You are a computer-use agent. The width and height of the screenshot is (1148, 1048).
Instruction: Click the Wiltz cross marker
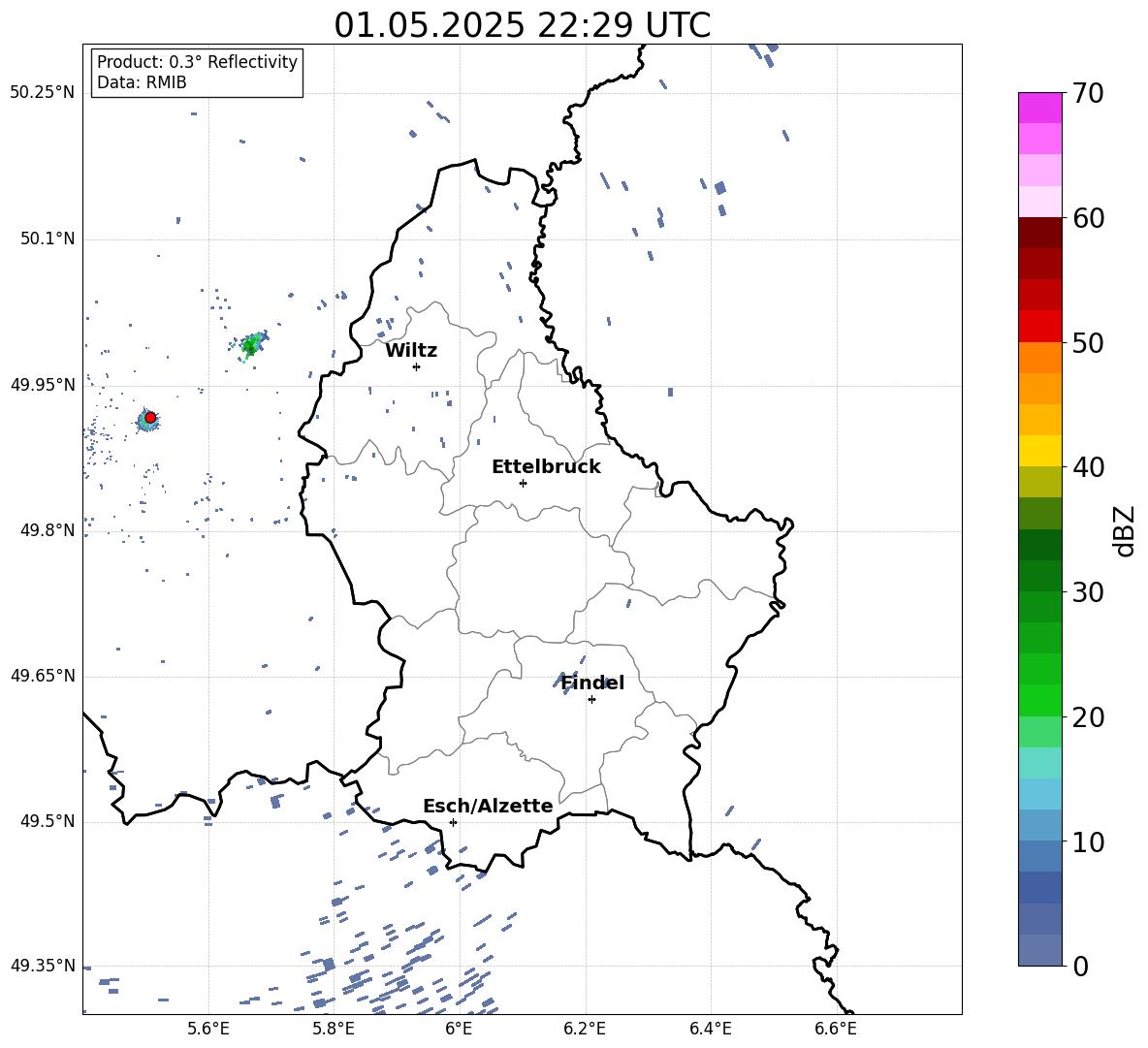[x=417, y=366]
